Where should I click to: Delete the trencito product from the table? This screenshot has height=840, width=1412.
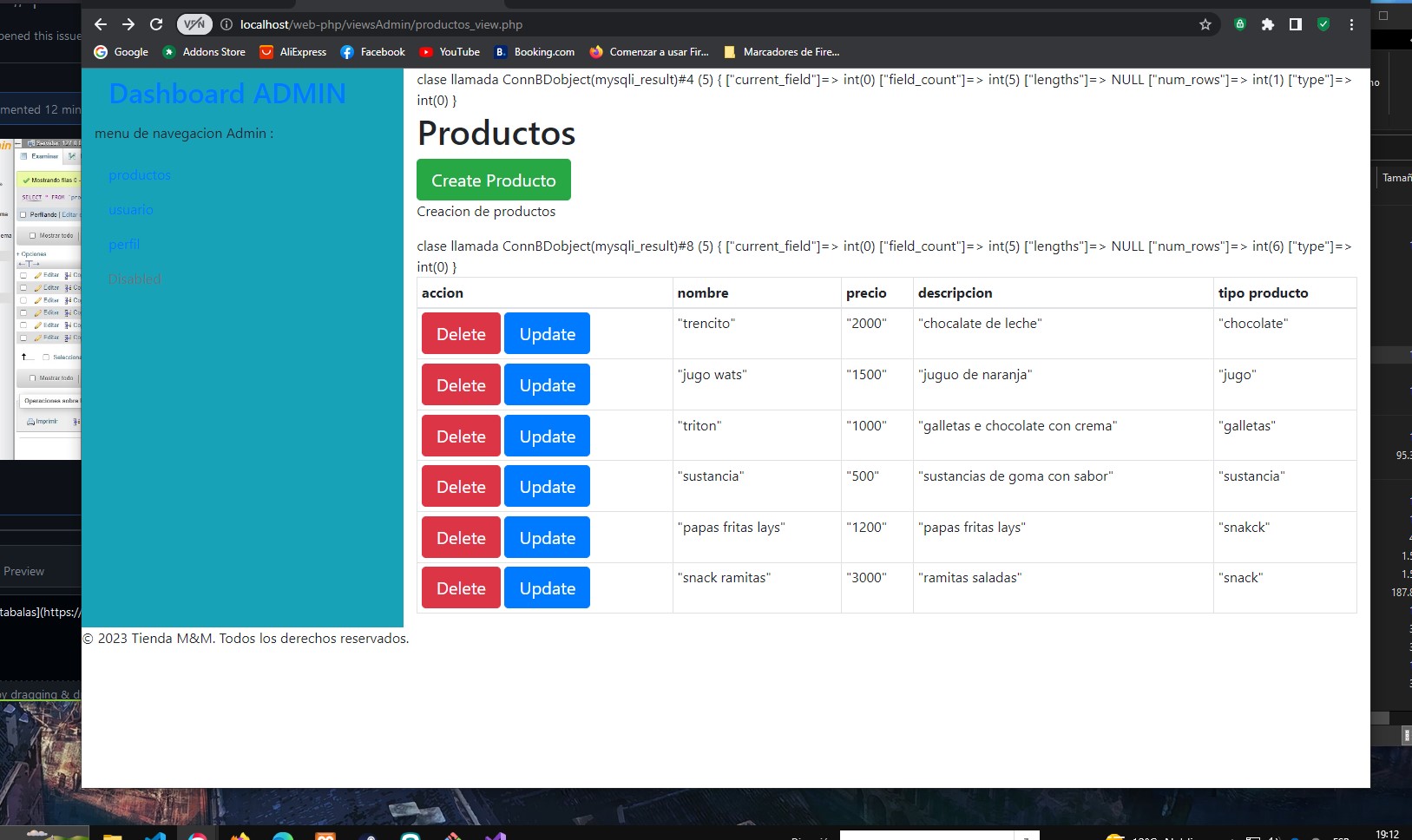click(x=461, y=333)
